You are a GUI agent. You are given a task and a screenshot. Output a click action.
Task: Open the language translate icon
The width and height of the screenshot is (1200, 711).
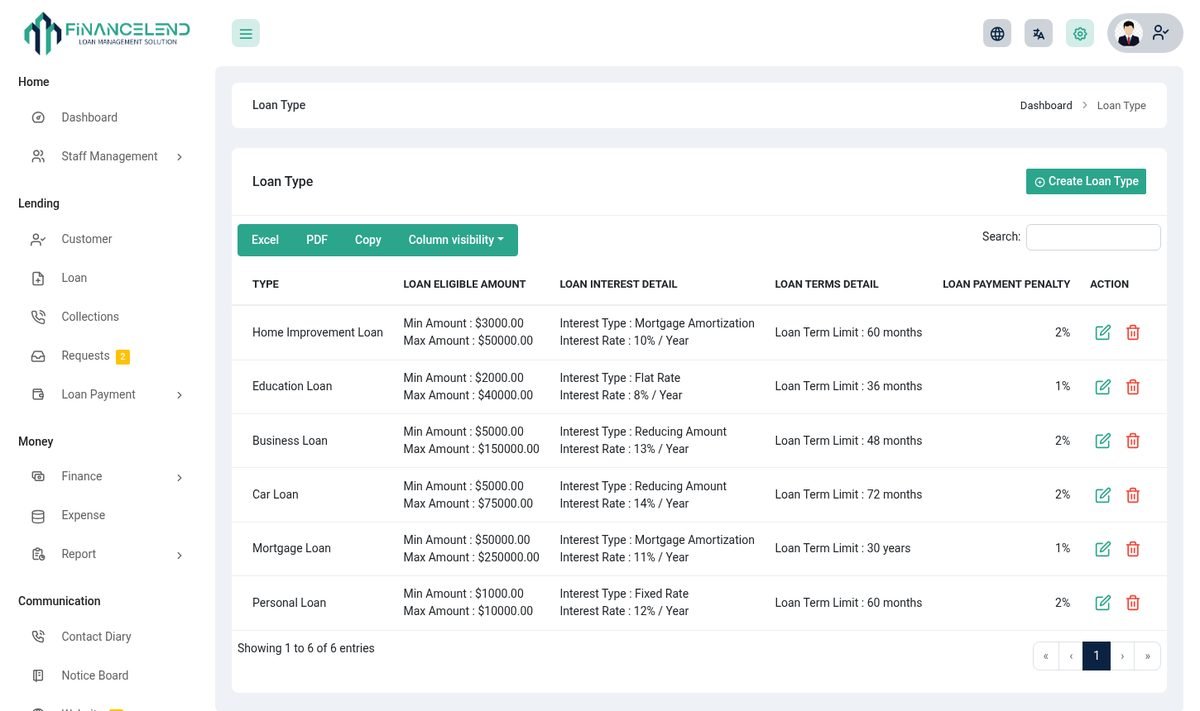pos(1039,33)
